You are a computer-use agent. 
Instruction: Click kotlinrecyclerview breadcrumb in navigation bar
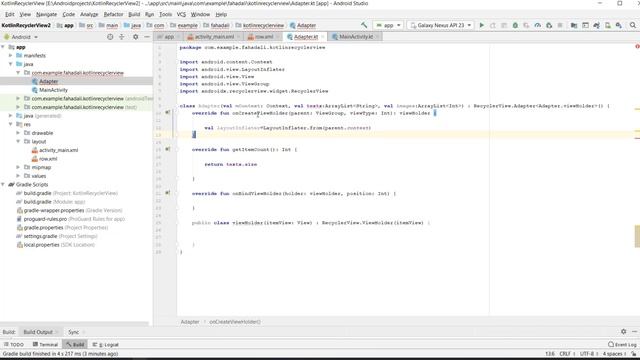click(263, 25)
